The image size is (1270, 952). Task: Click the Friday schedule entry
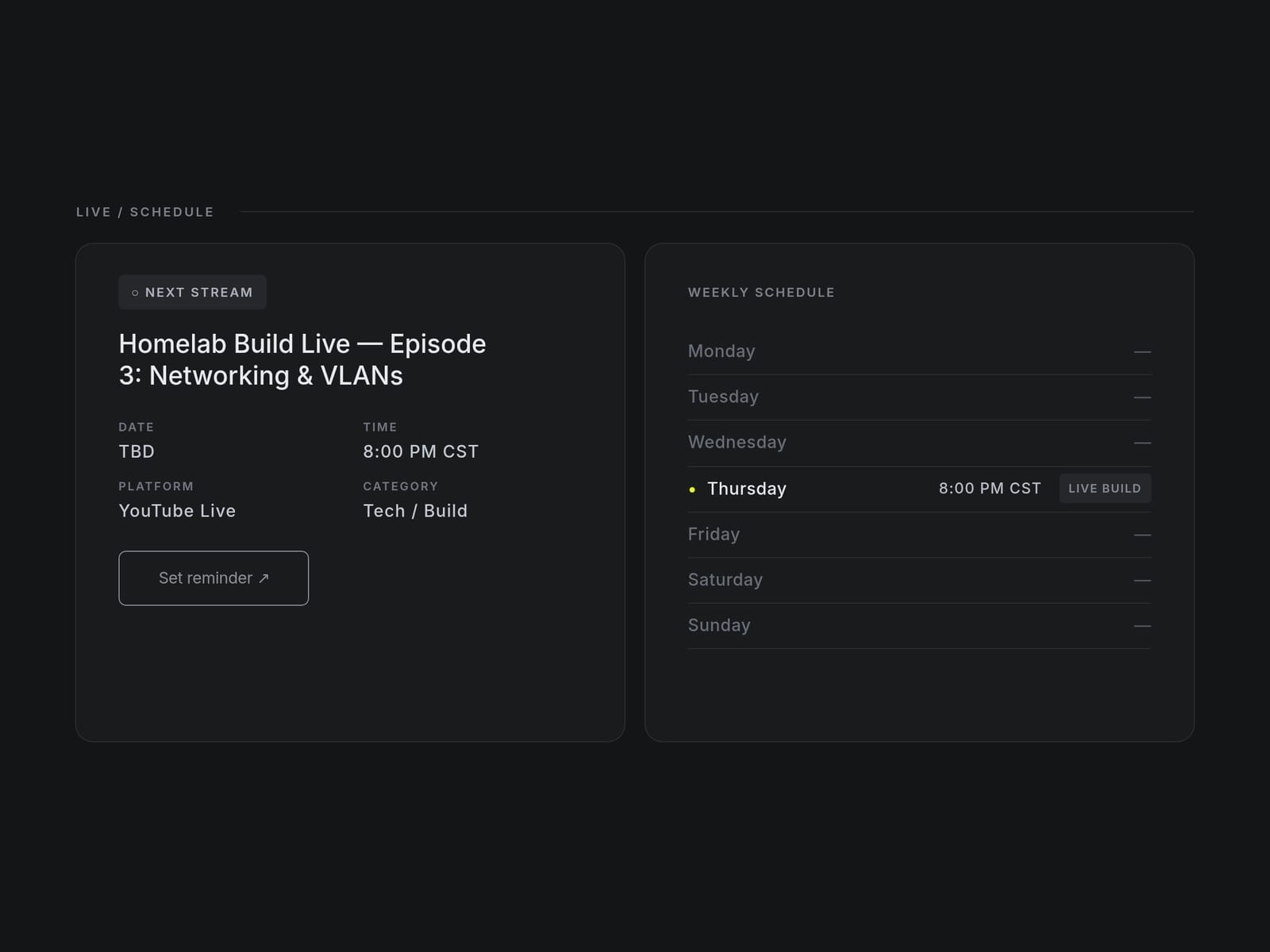pos(919,535)
